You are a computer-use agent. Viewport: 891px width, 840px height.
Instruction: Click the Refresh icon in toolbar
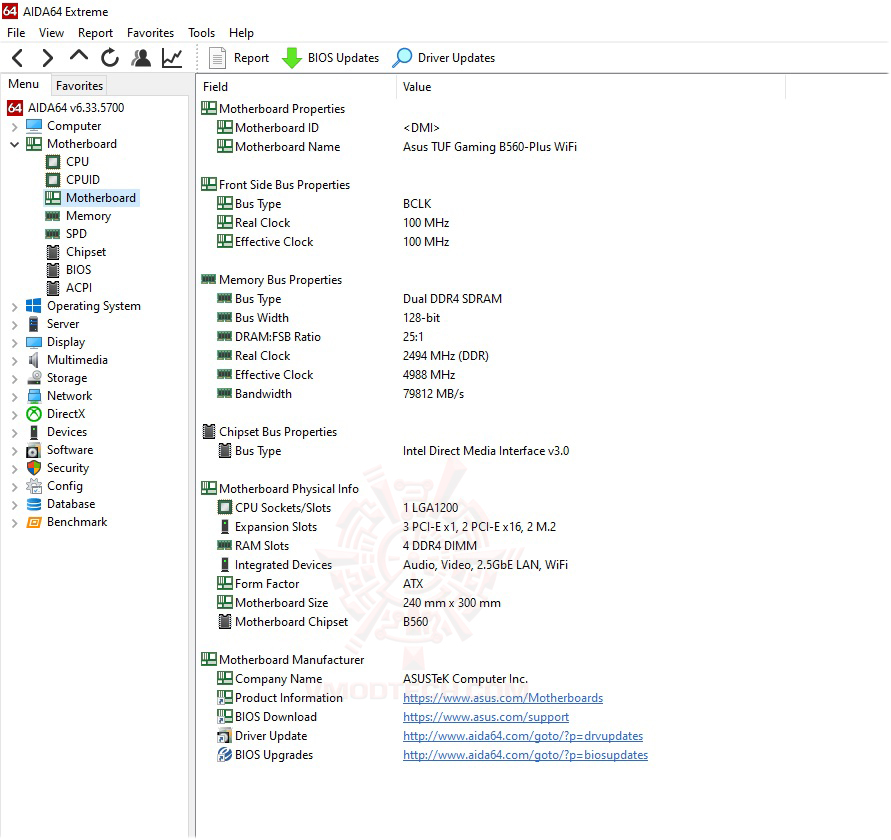tap(110, 58)
